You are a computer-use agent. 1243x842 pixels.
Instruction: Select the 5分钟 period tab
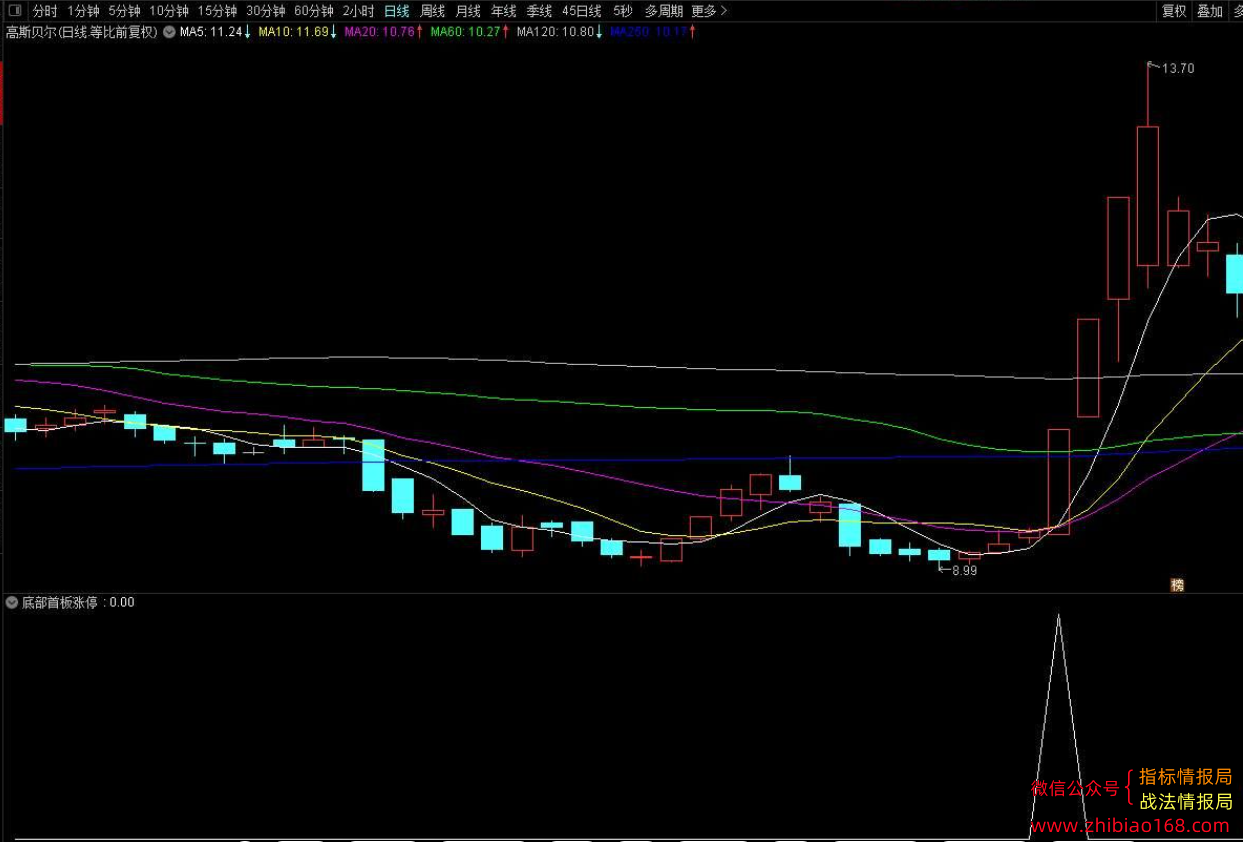[x=124, y=11]
